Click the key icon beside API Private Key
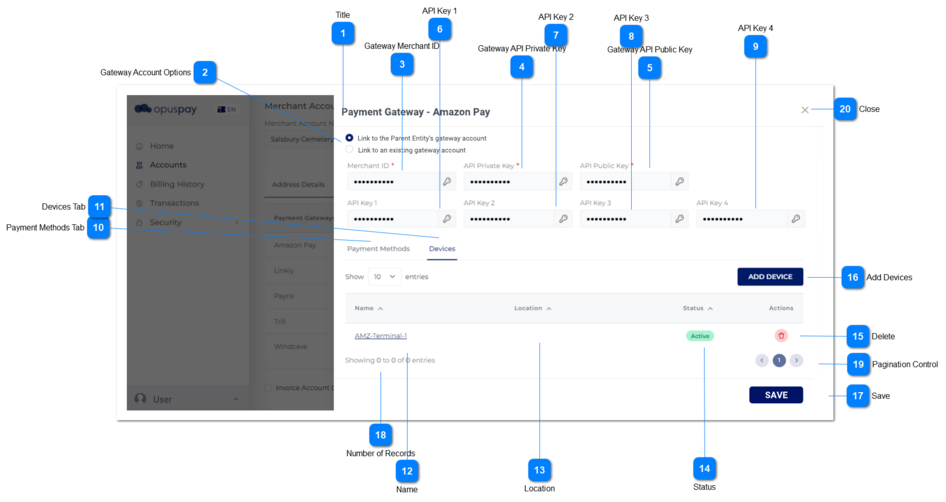Viewport: 946px width, 502px height. pyautogui.click(x=563, y=182)
